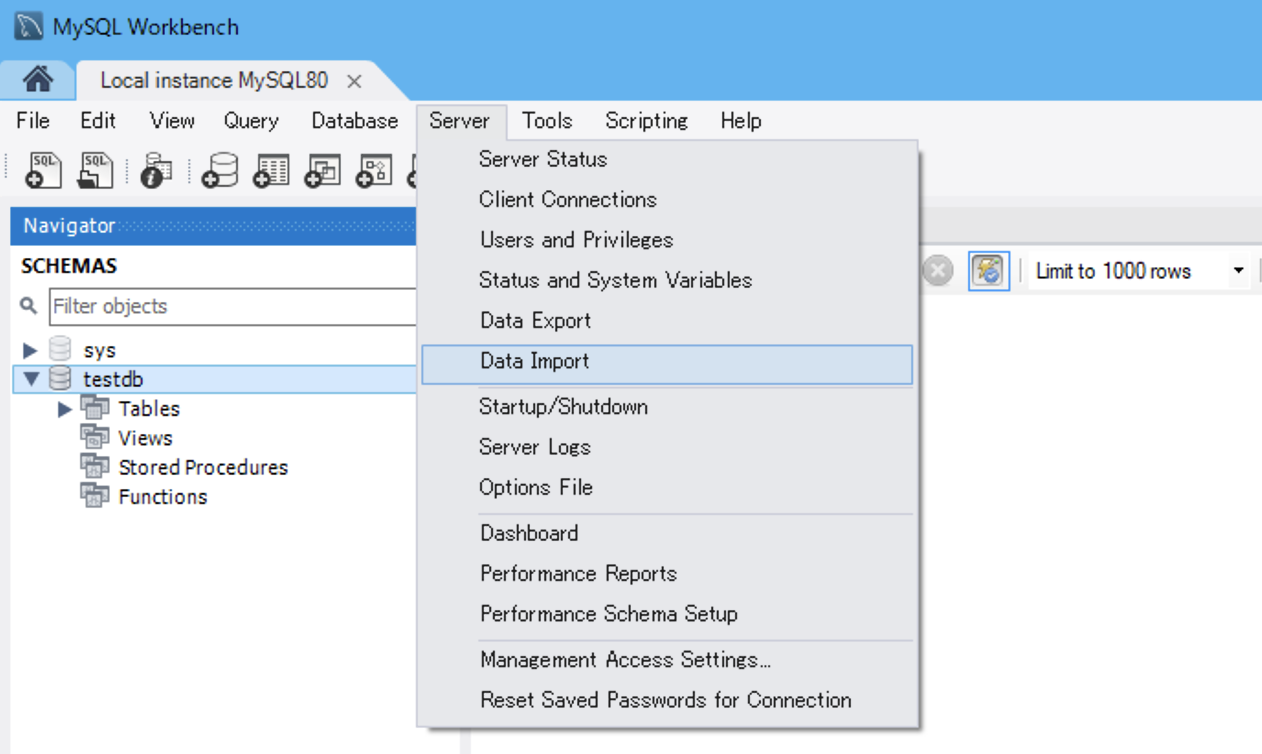Open the File menu
Viewport: 1262px width, 754px height.
pyautogui.click(x=33, y=121)
